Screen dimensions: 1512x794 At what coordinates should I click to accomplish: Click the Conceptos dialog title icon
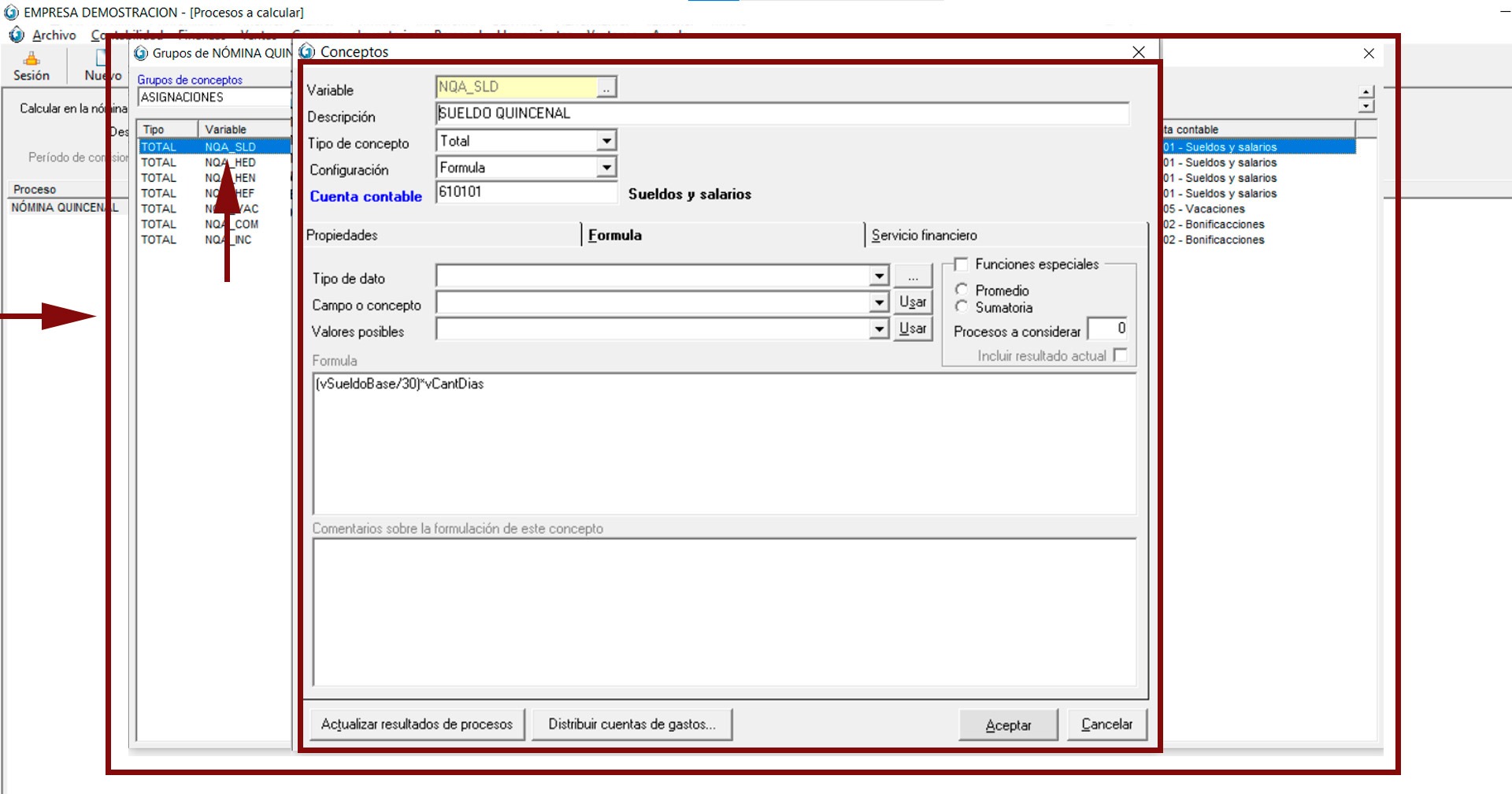point(307,52)
